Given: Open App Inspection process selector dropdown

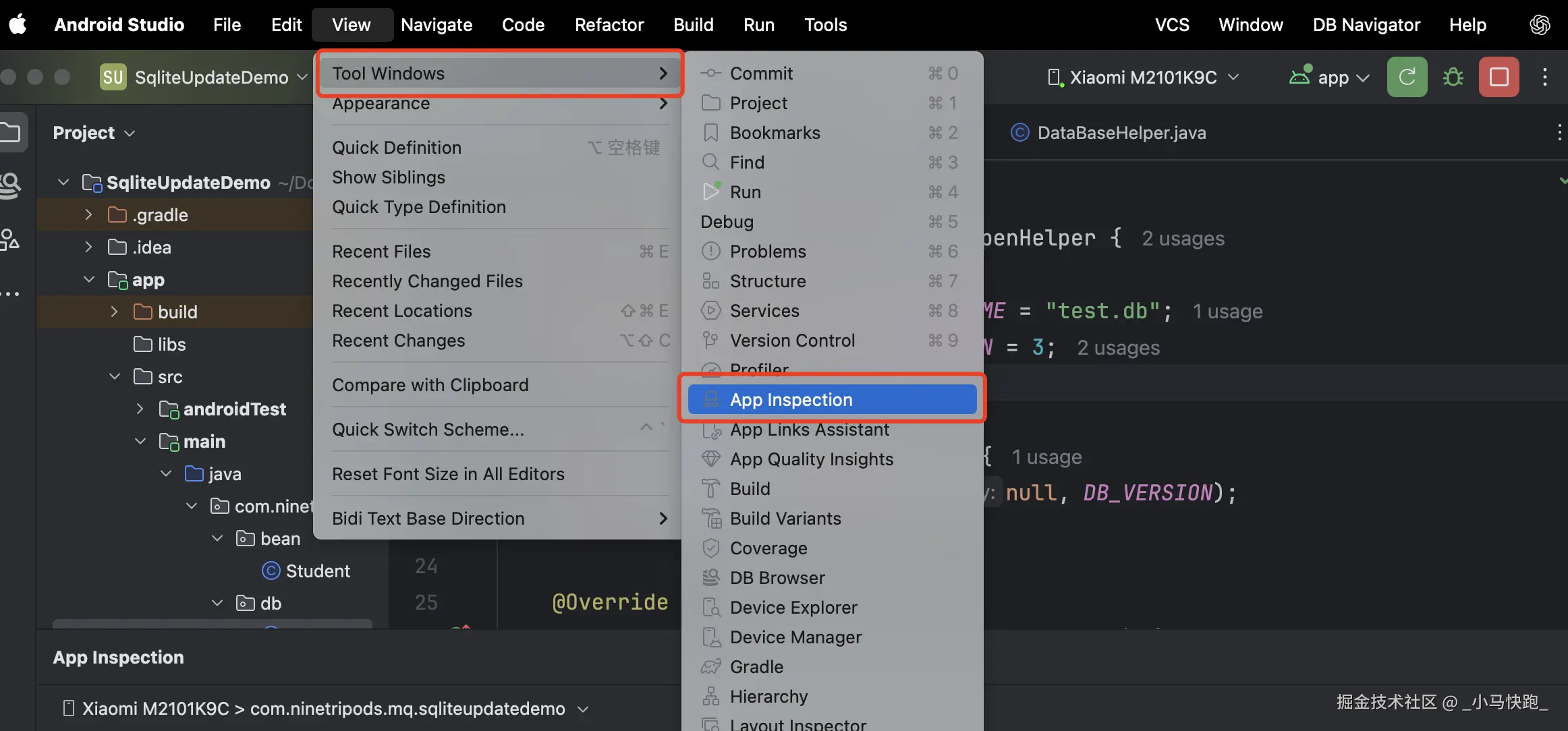Looking at the screenshot, I should [583, 709].
